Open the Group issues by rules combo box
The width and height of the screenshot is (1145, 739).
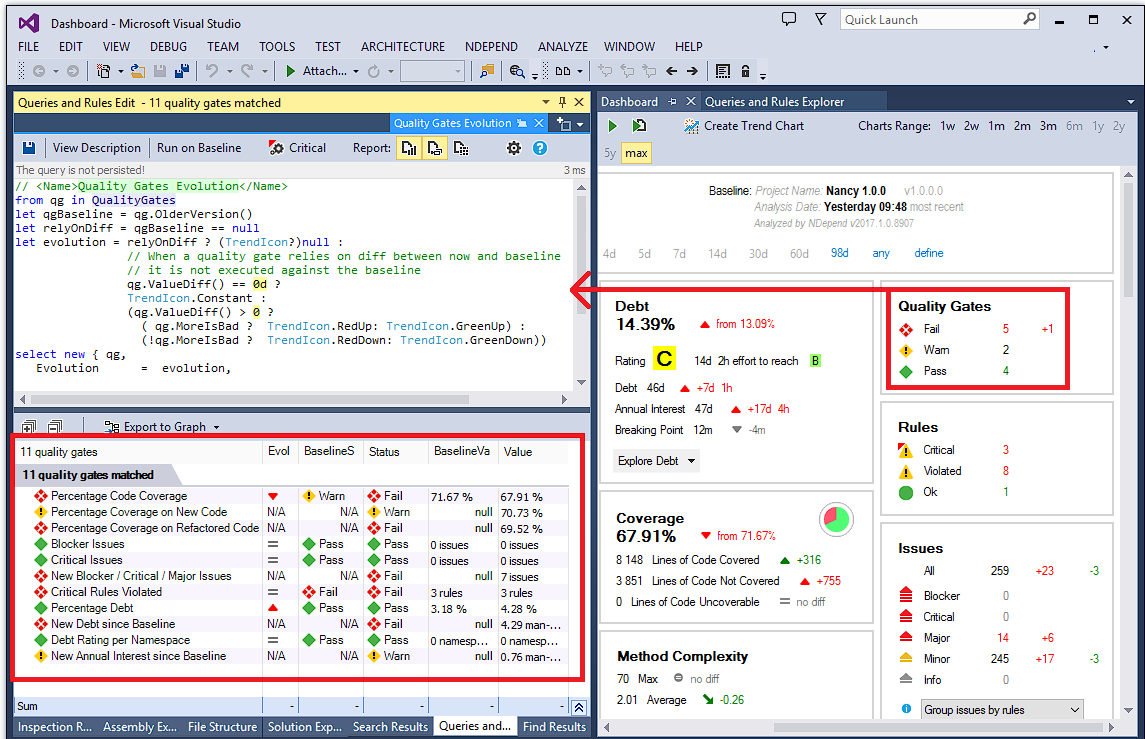click(1001, 710)
